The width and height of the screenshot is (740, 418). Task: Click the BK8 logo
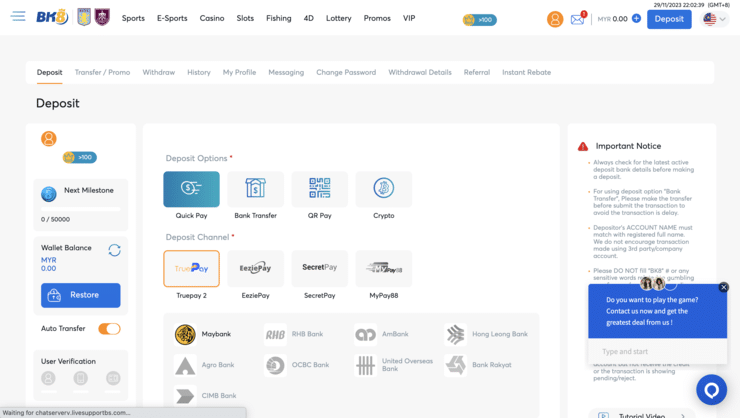(52, 17)
